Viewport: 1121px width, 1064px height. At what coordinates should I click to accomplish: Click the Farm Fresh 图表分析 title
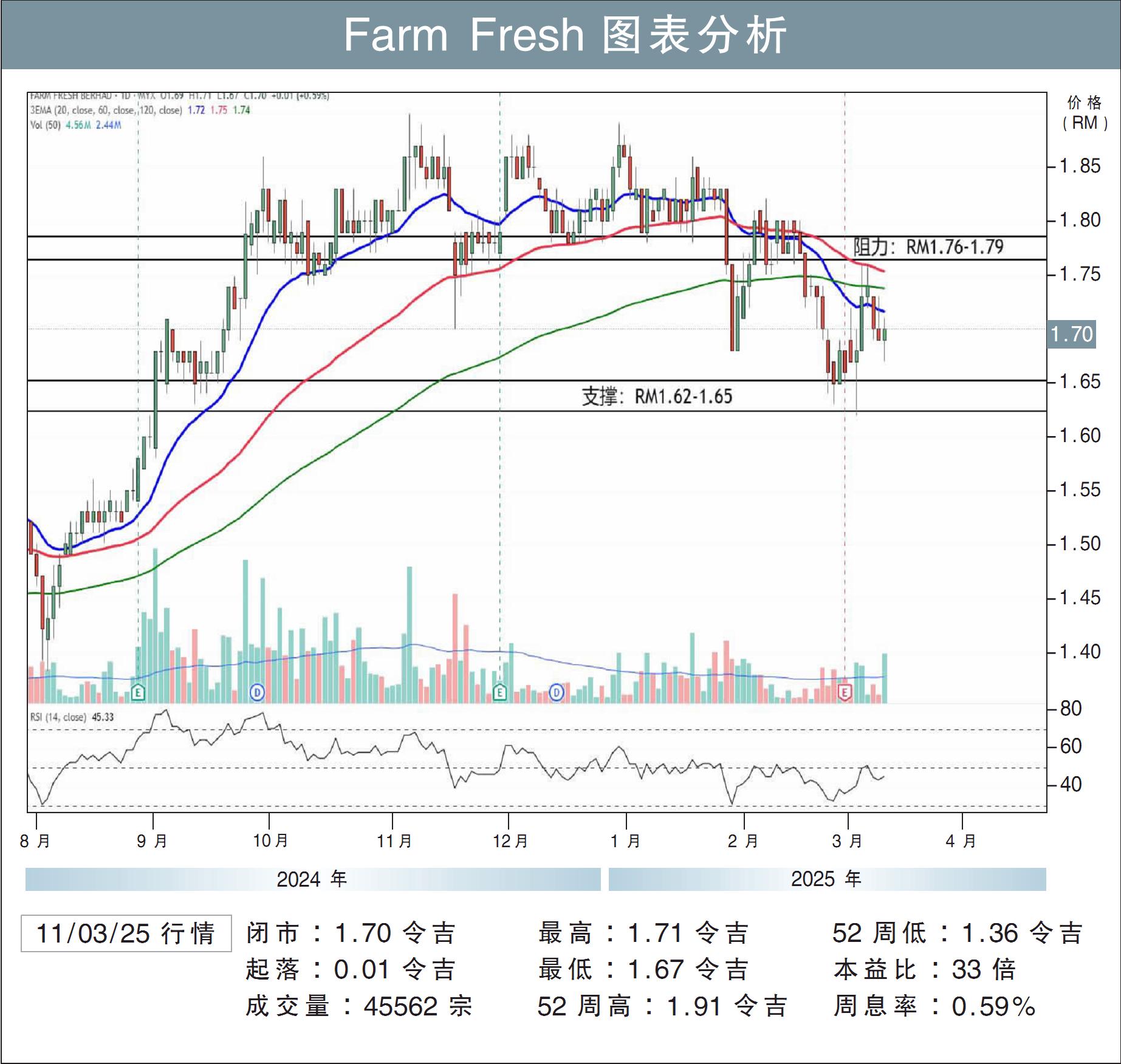(565, 35)
